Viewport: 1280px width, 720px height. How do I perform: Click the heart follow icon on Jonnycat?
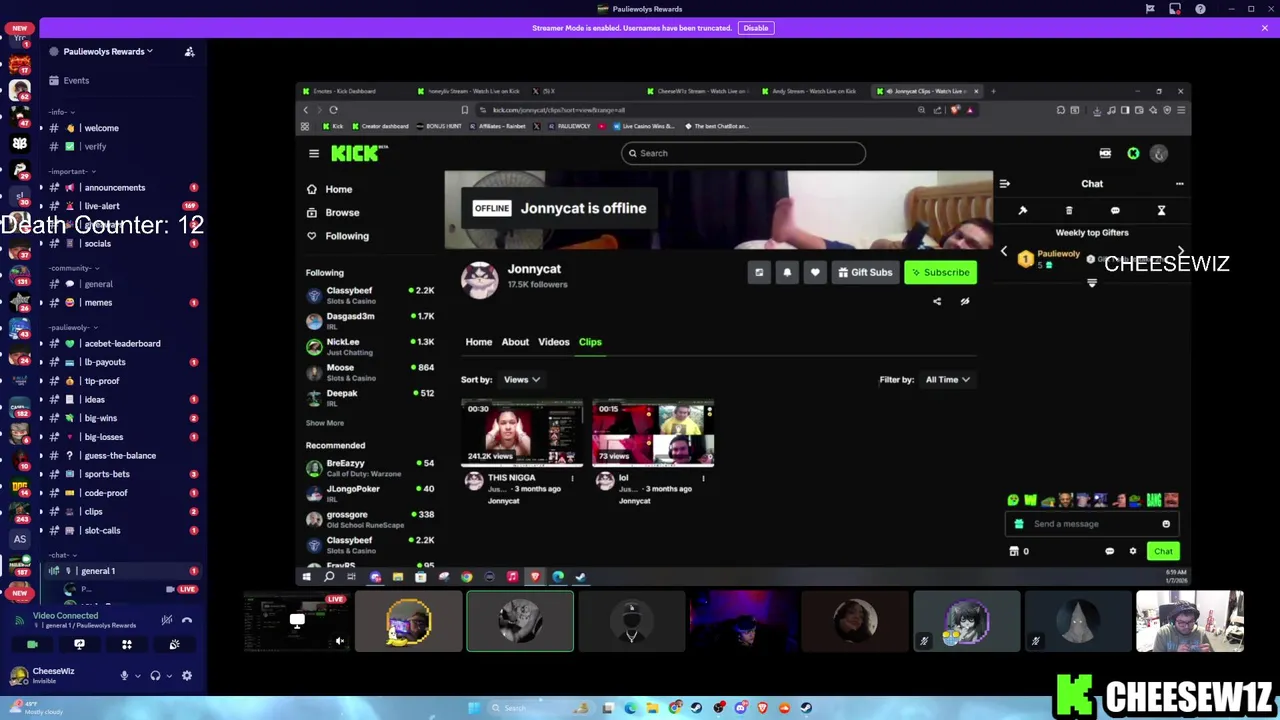815,272
